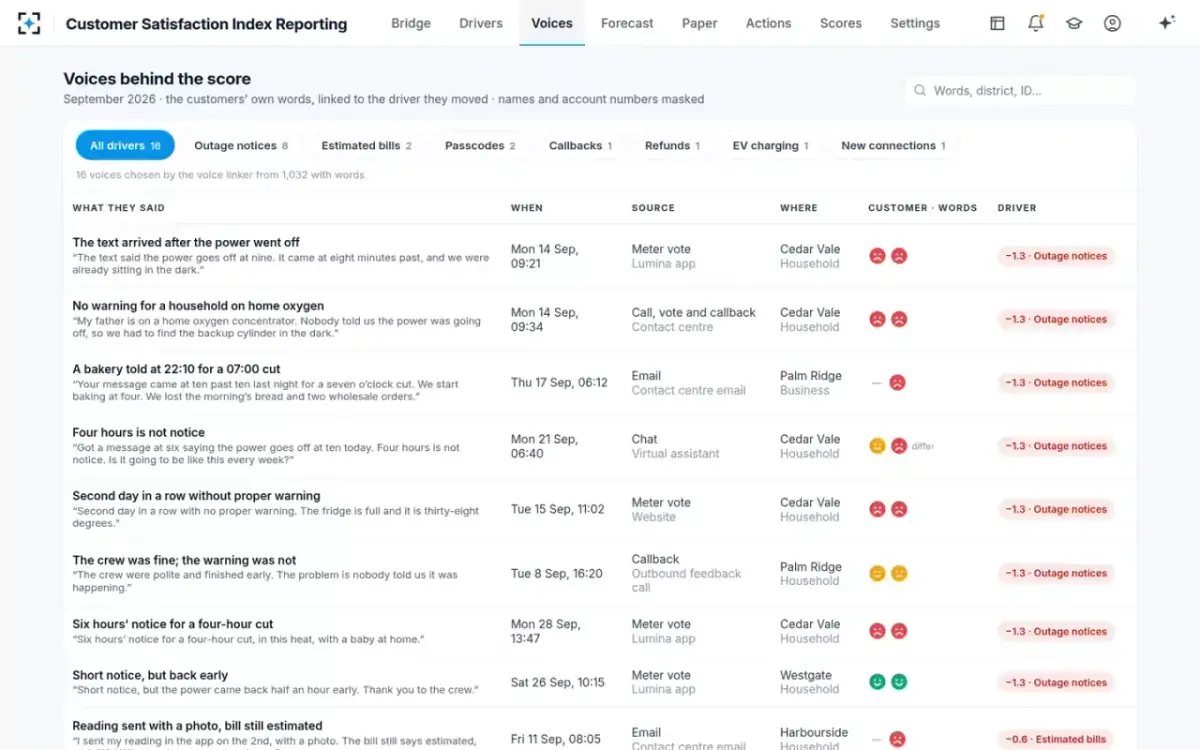Viewport: 1200px width, 750px height.
Task: Click the driver tag in the bakery row
Action: [x=1056, y=382]
